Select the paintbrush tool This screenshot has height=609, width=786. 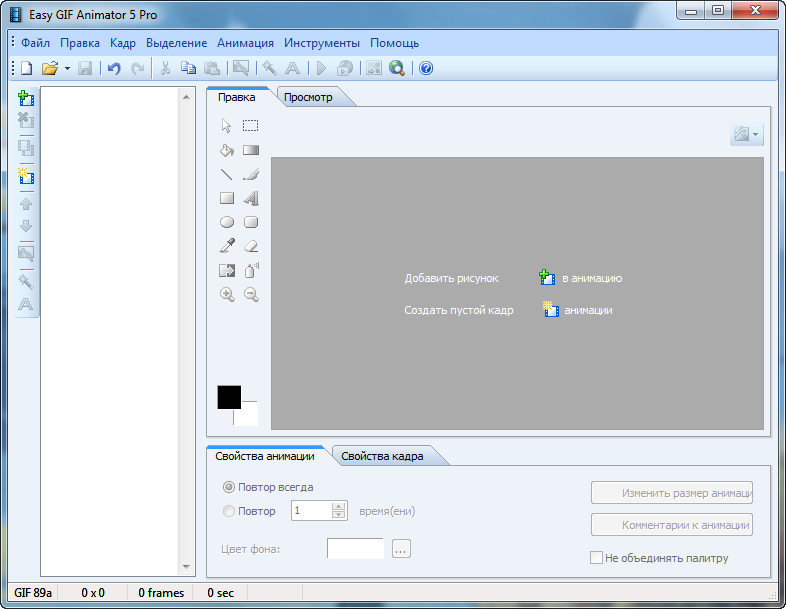[x=251, y=174]
